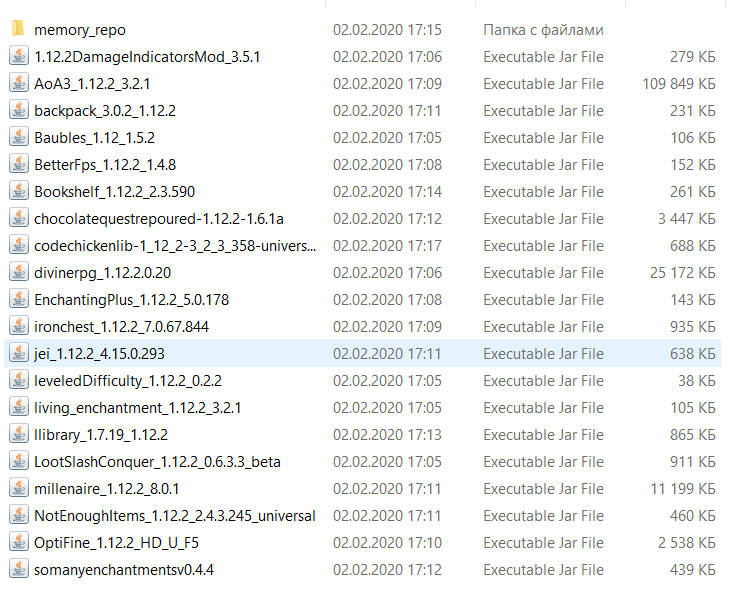Select file chocolatequestrepoured-1.12.2-1.6.1a
Screen dimensions: 750x598
tap(159, 219)
